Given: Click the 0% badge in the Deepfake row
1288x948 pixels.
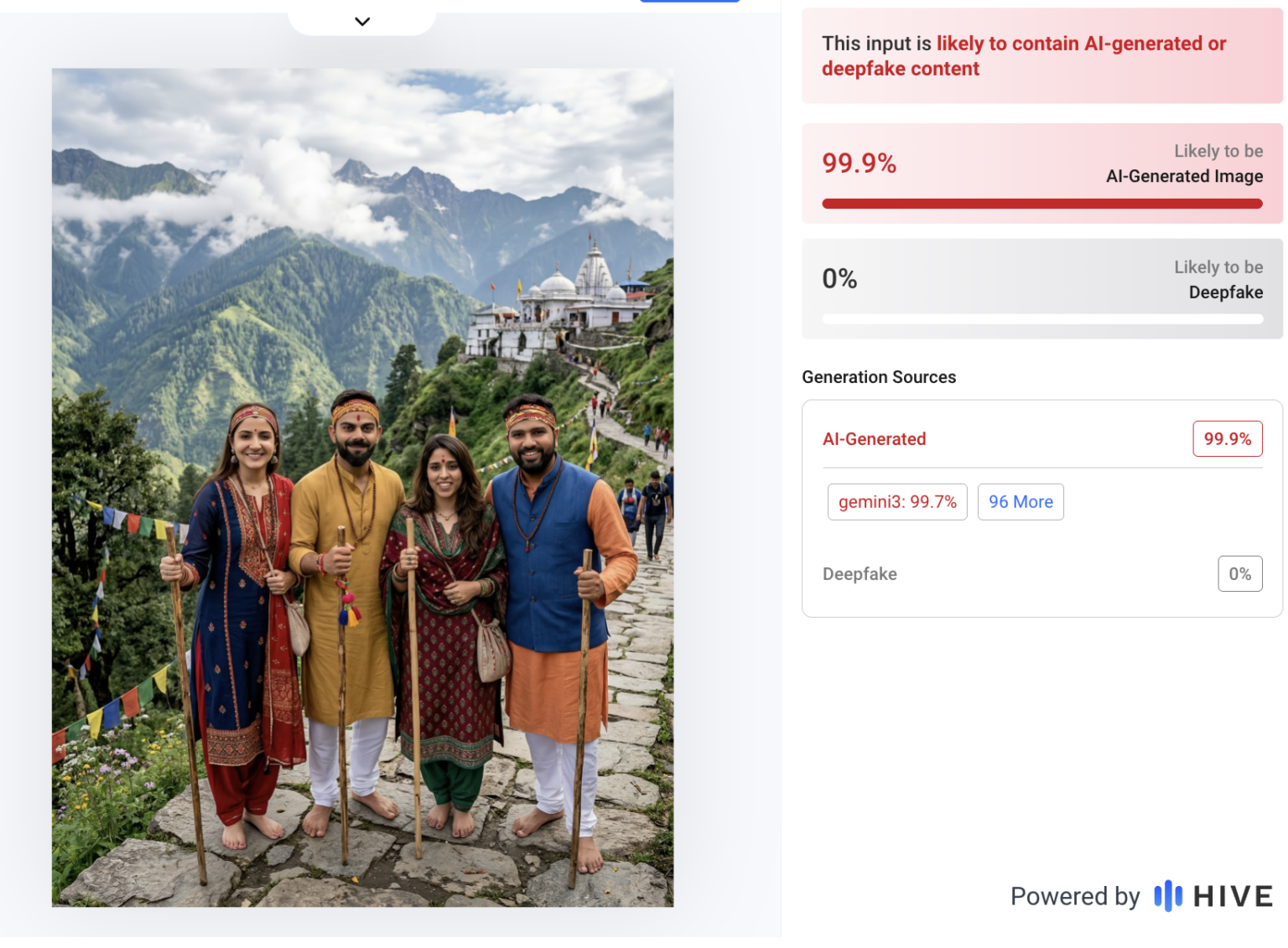Looking at the screenshot, I should (x=1239, y=574).
